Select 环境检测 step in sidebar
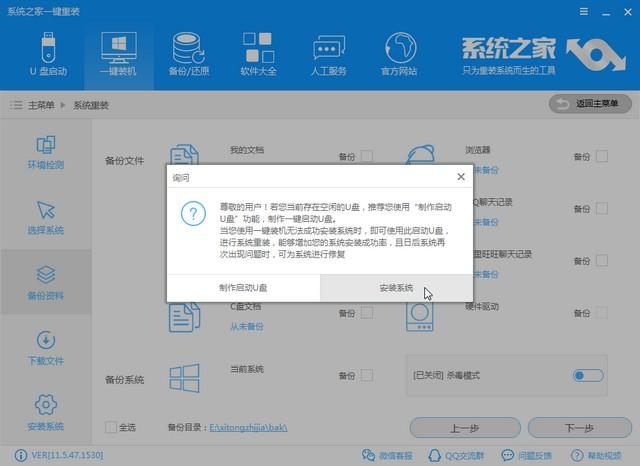This screenshot has width=640, height=466. (x=46, y=152)
